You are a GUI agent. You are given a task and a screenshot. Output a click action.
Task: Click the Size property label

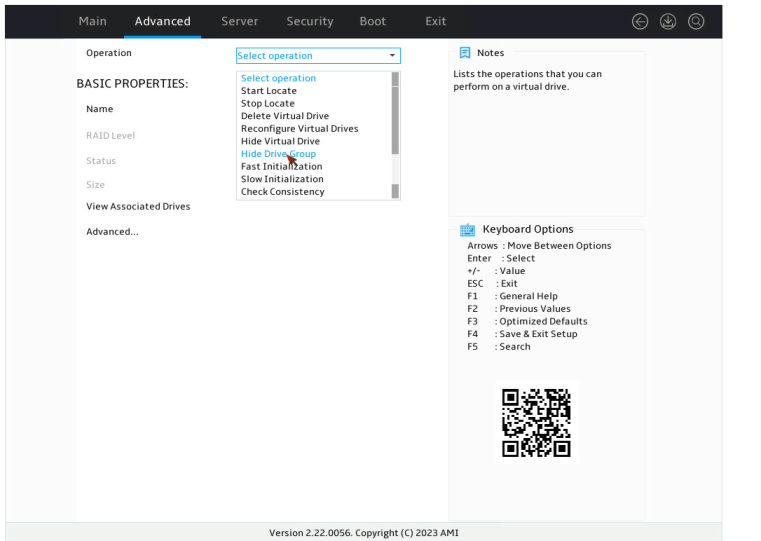point(95,184)
